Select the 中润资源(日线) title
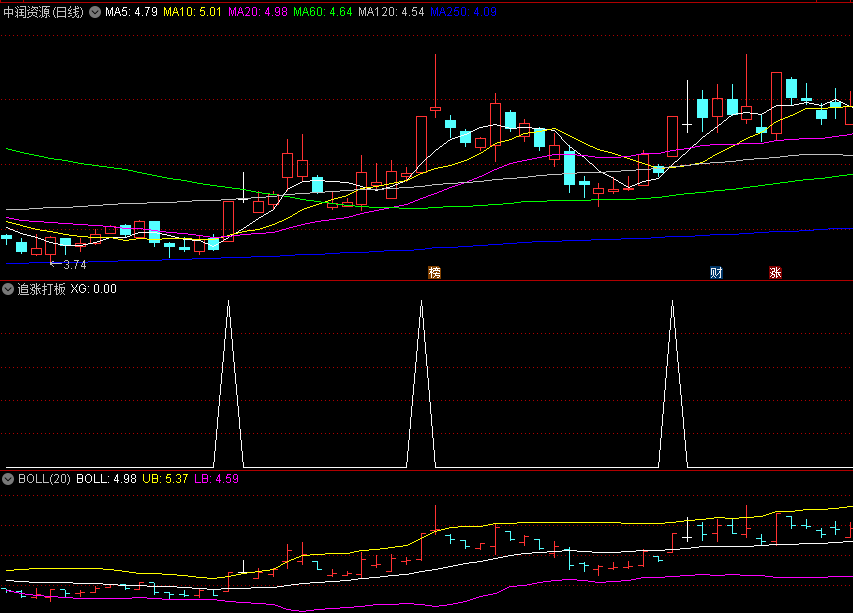This screenshot has width=853, height=613. tap(44, 12)
